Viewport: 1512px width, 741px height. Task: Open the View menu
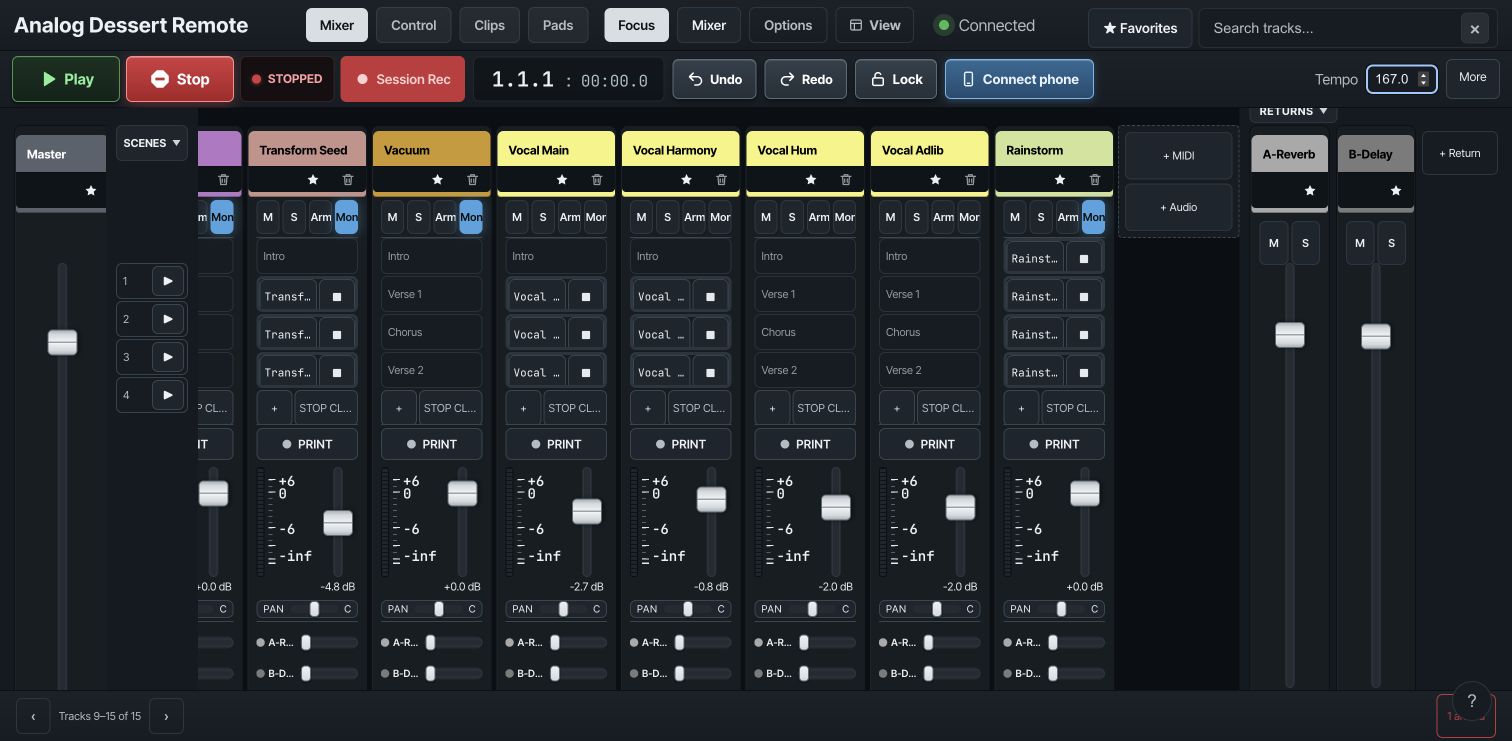point(875,25)
